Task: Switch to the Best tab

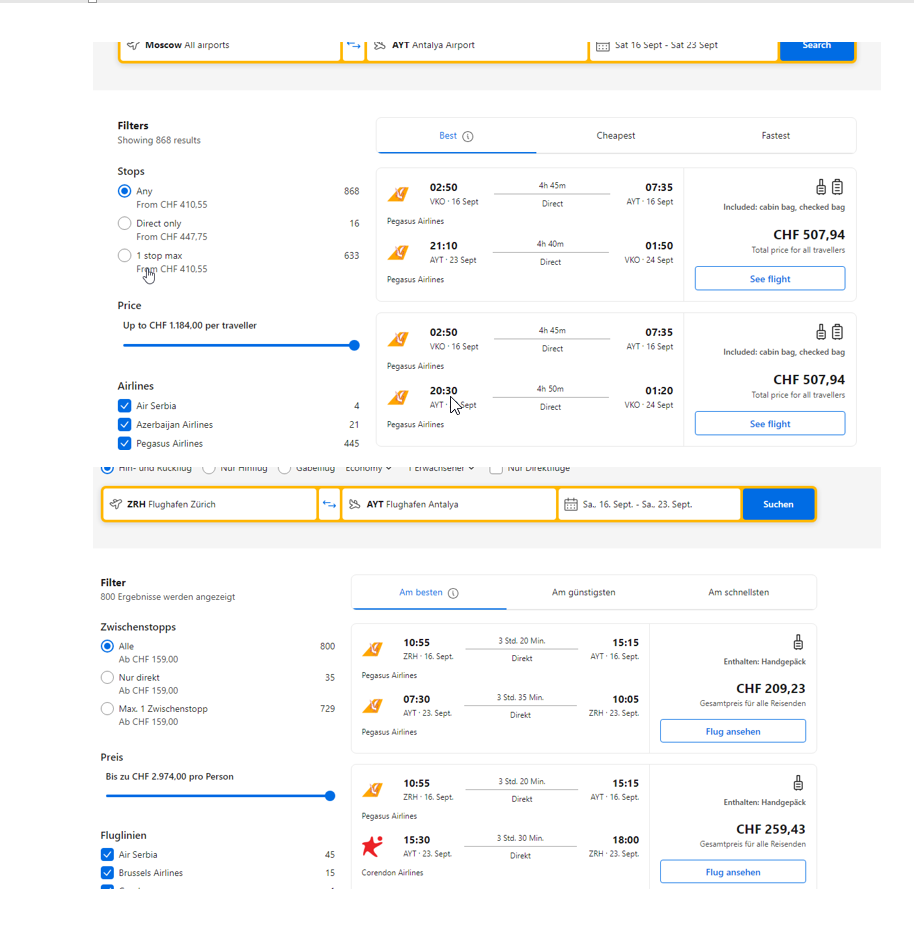Action: tap(457, 136)
